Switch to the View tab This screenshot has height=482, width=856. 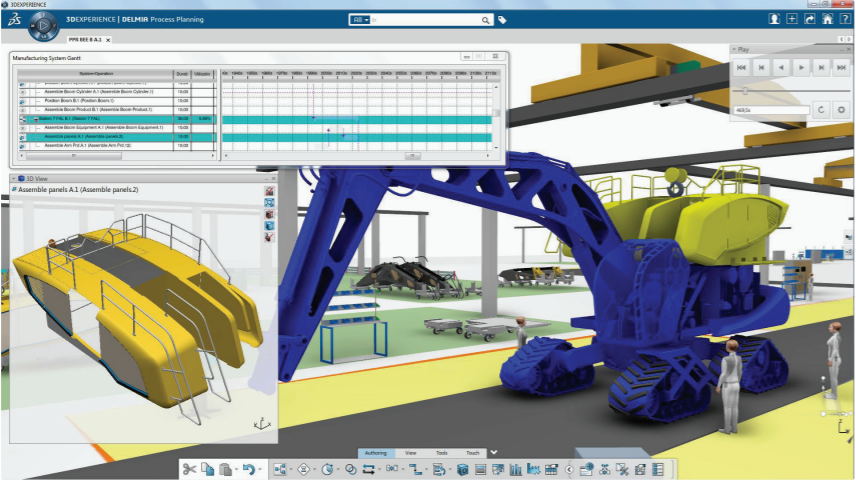[411, 453]
